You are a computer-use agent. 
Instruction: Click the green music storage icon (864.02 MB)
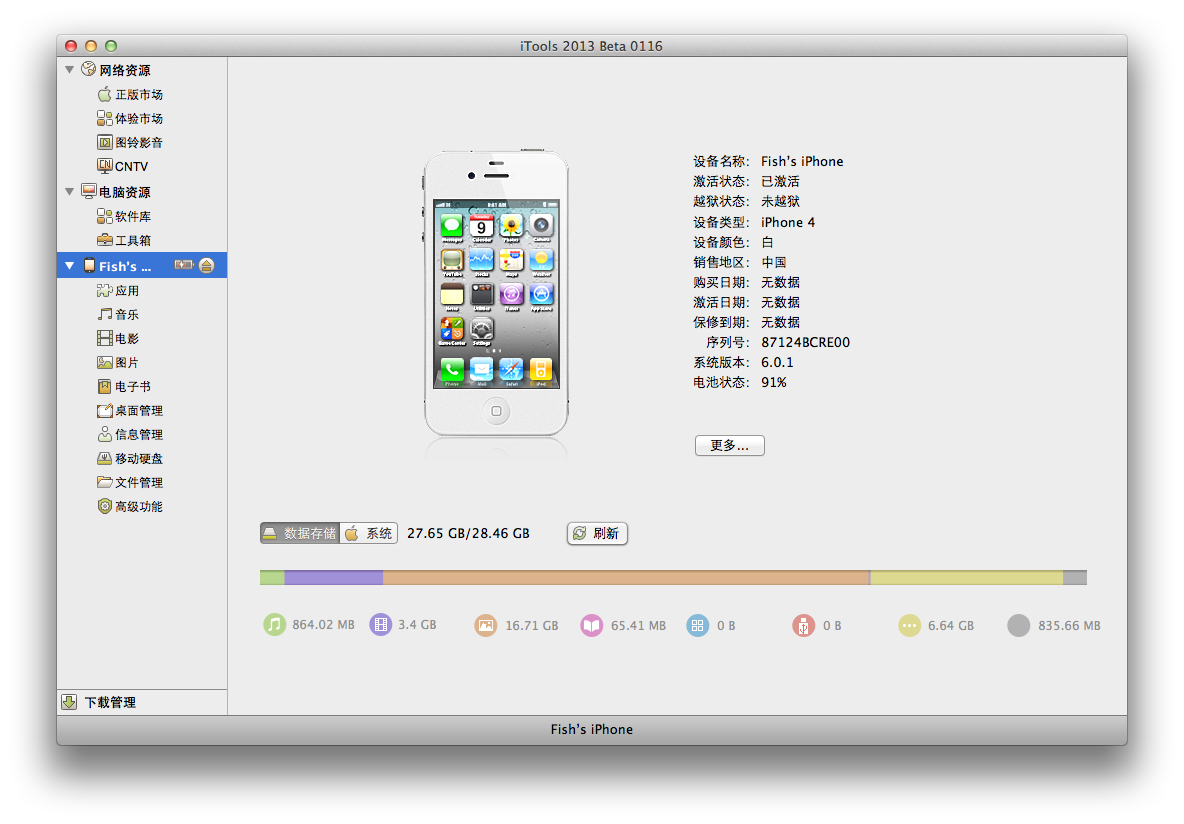point(274,625)
